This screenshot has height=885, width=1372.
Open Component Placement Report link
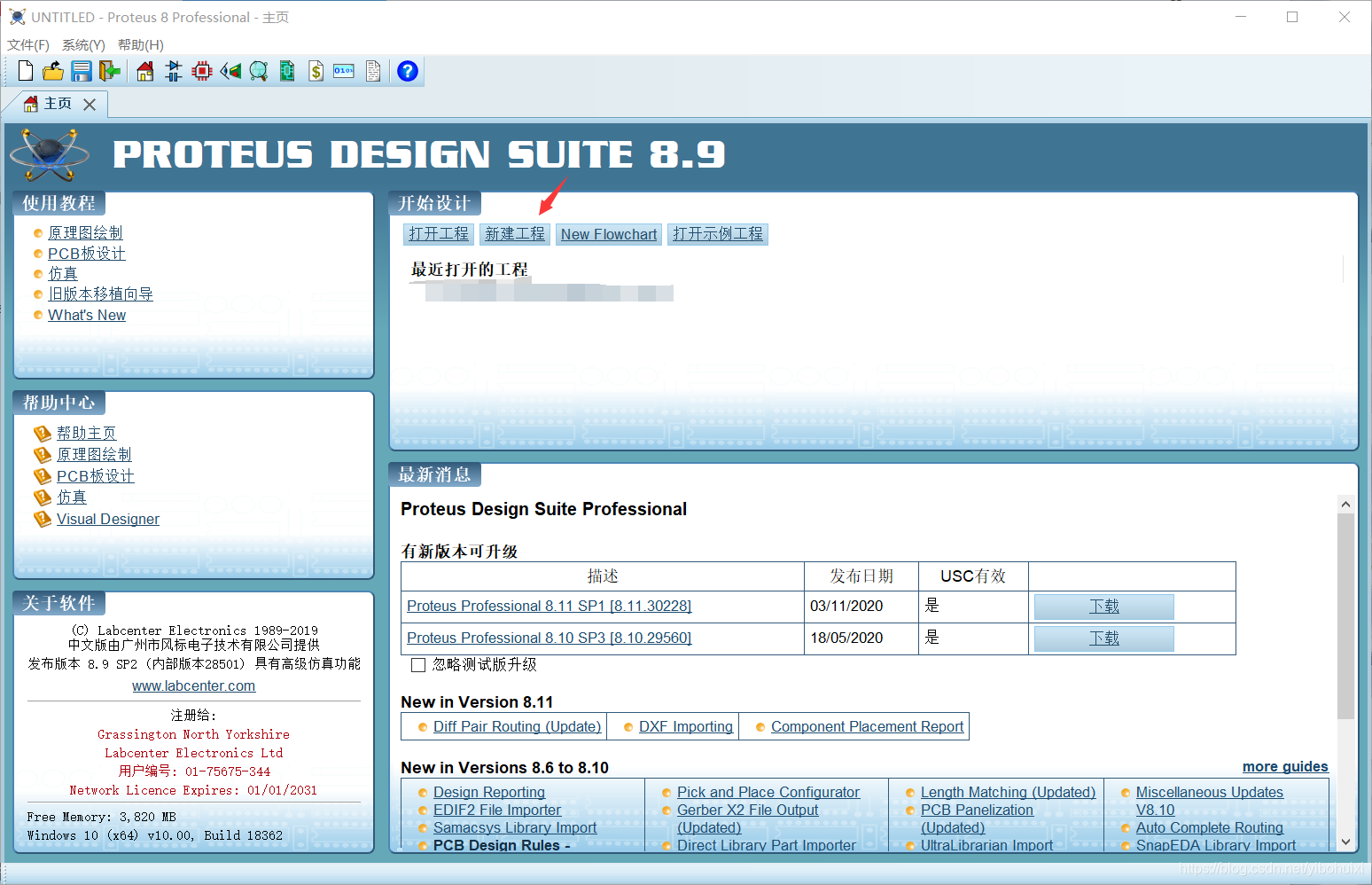coord(867,726)
